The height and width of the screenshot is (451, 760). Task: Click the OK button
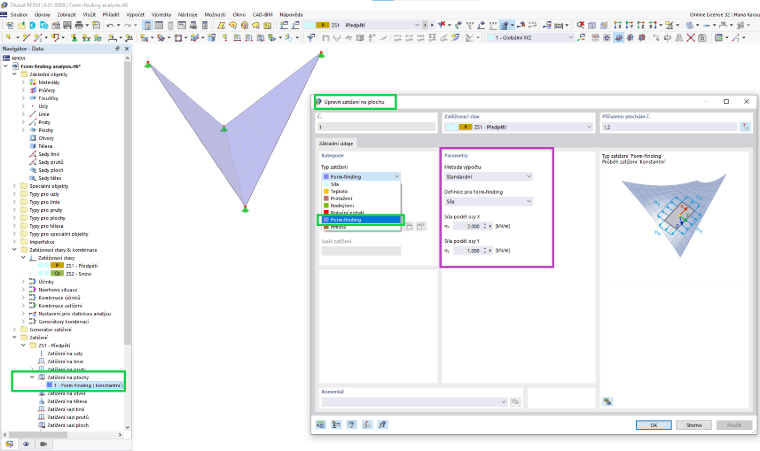(653, 425)
